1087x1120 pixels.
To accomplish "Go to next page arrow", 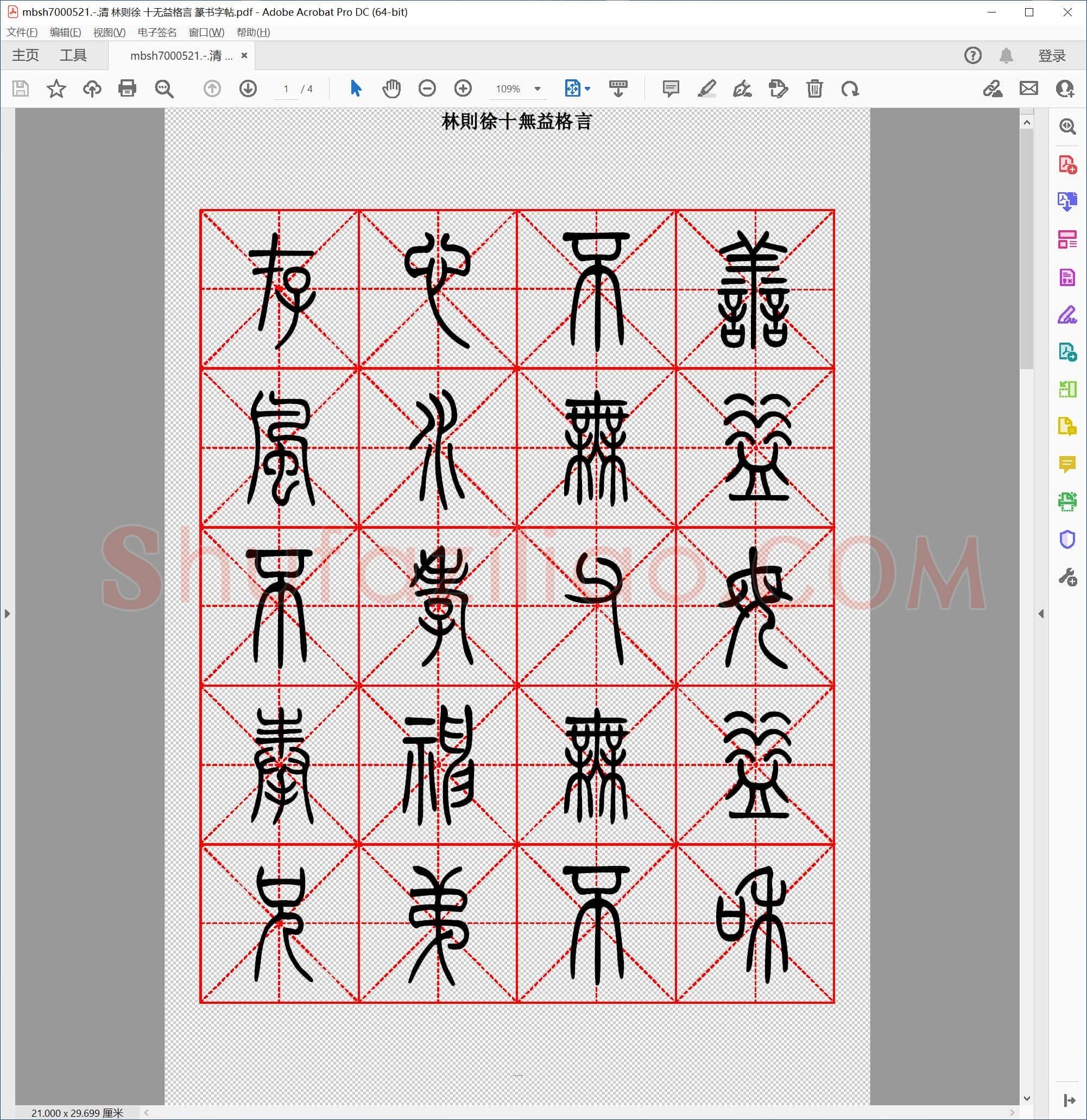I will point(248,88).
